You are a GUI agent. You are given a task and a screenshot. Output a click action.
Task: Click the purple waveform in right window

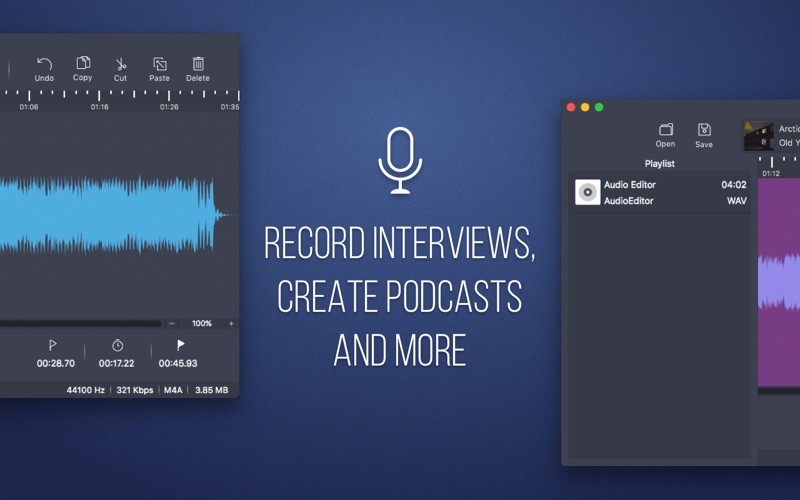click(x=779, y=282)
